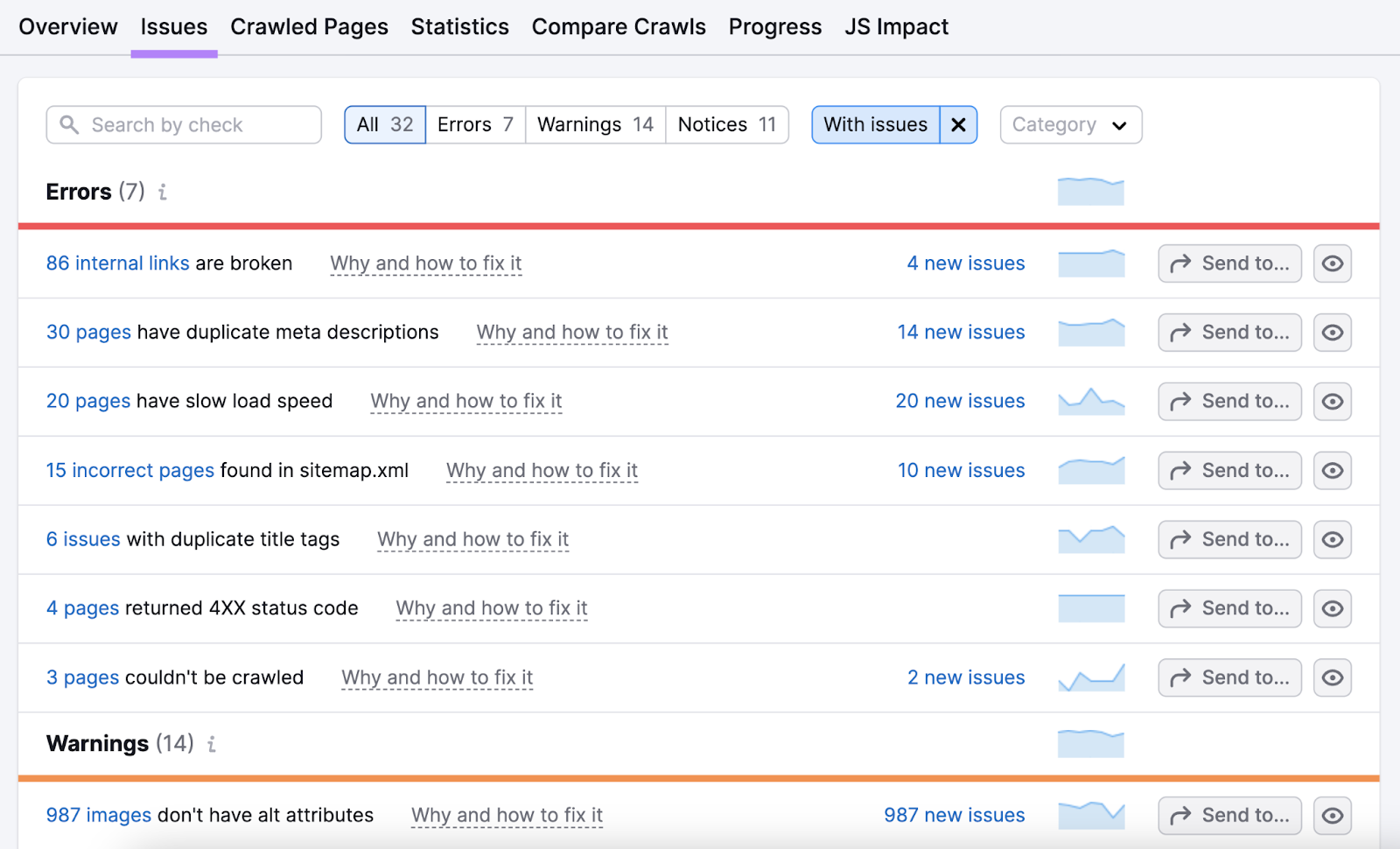Click 14 new issues link
The width and height of the screenshot is (1400, 849).
pyautogui.click(x=961, y=333)
